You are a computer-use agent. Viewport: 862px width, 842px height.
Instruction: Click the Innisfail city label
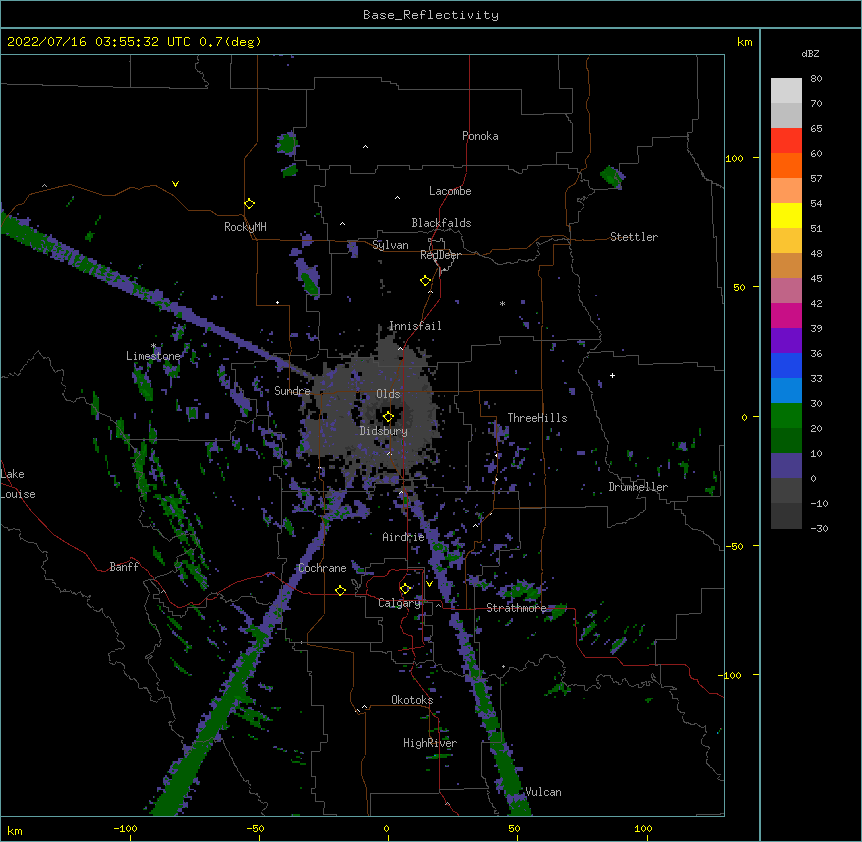(x=415, y=326)
